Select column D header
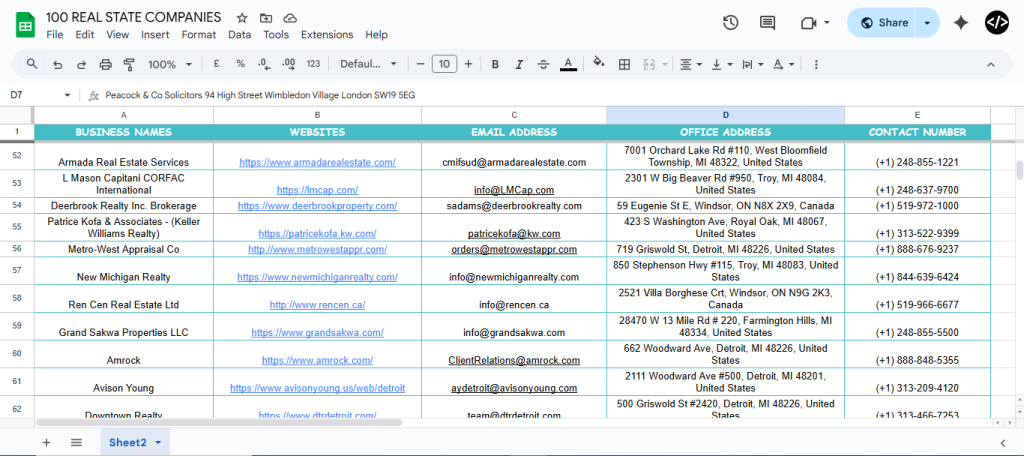 pos(725,115)
